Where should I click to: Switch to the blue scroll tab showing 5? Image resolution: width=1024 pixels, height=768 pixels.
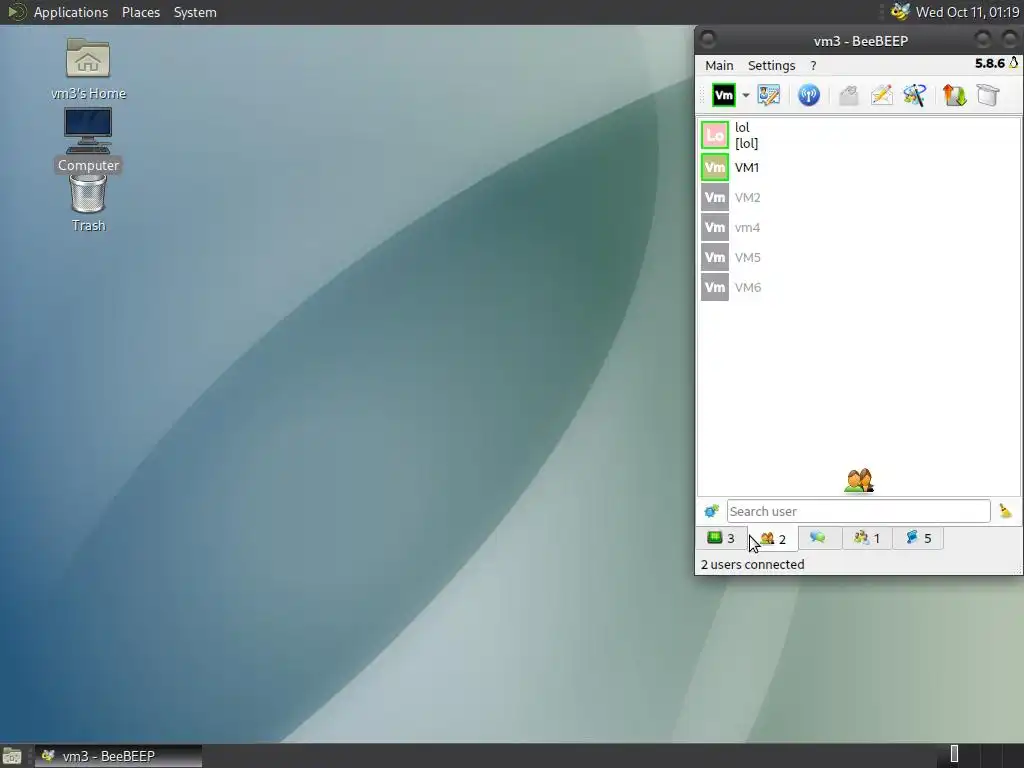pyautogui.click(x=918, y=538)
